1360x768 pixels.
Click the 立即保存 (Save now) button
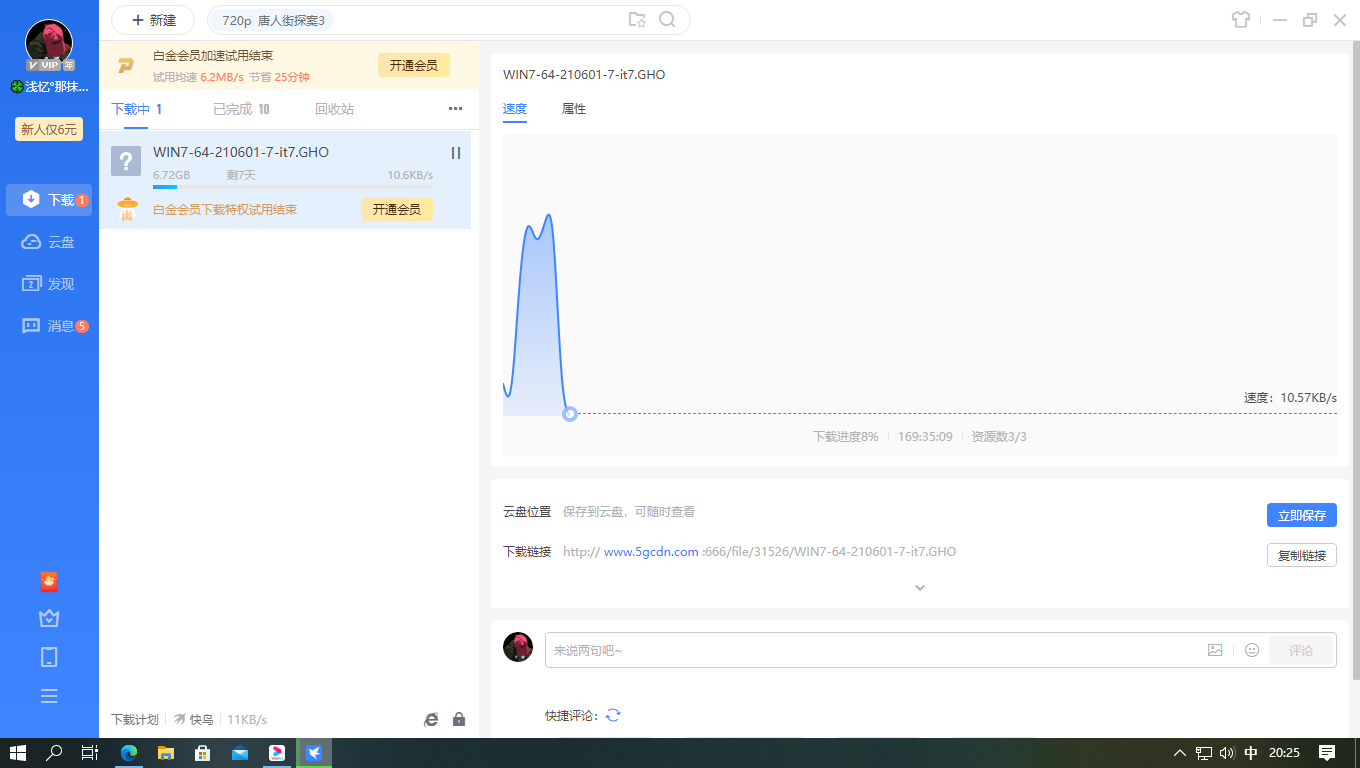click(1301, 516)
